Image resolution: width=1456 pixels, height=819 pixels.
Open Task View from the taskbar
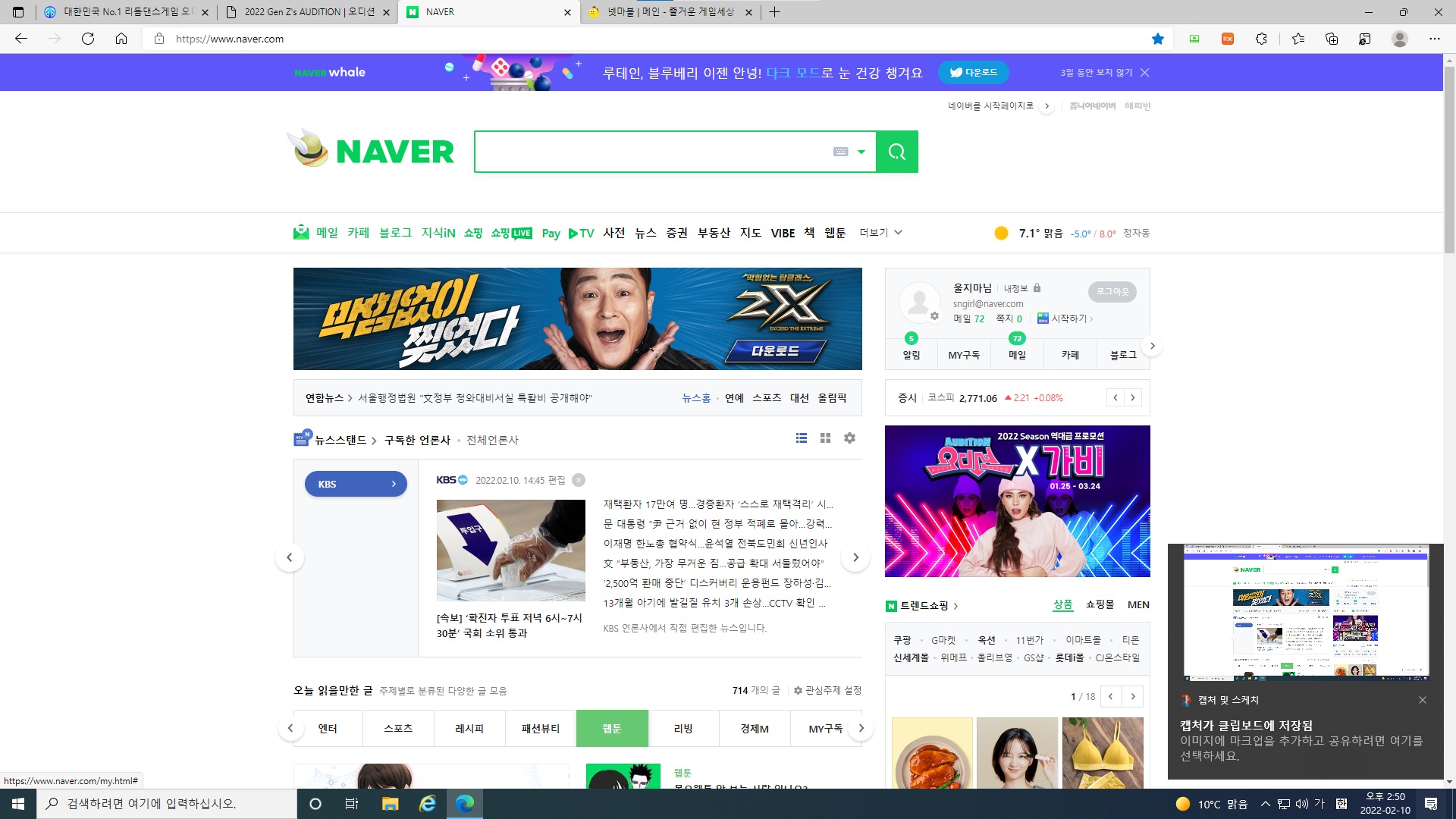pos(352,804)
